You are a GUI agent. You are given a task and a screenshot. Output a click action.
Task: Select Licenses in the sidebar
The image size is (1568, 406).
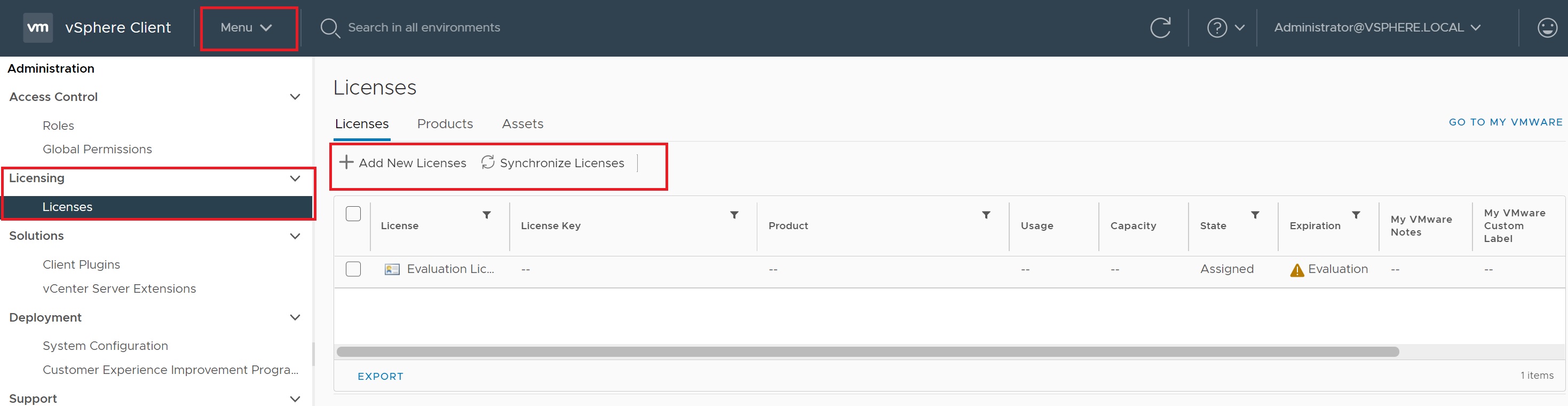tap(157, 207)
